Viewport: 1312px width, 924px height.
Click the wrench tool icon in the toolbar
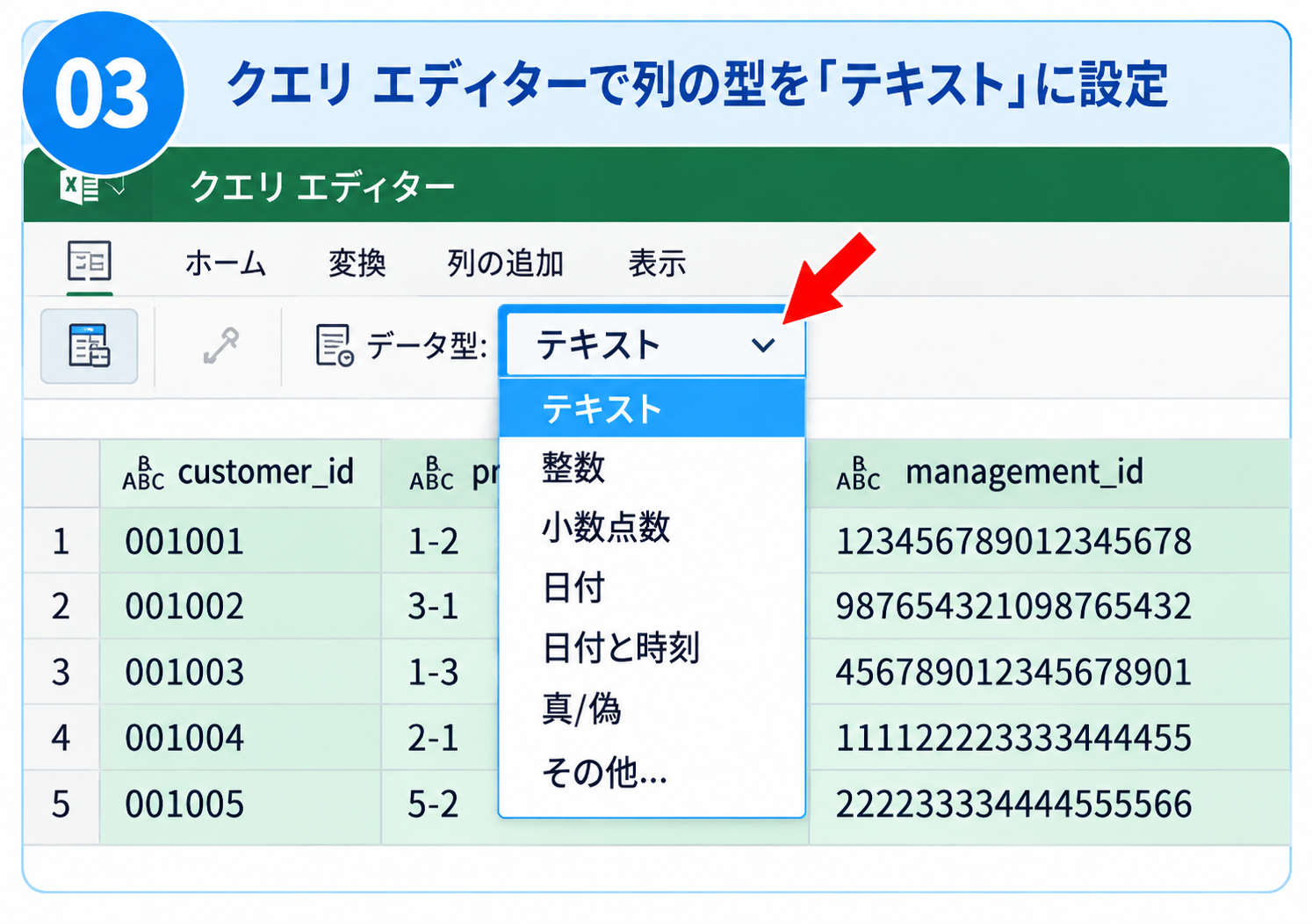[x=220, y=345]
